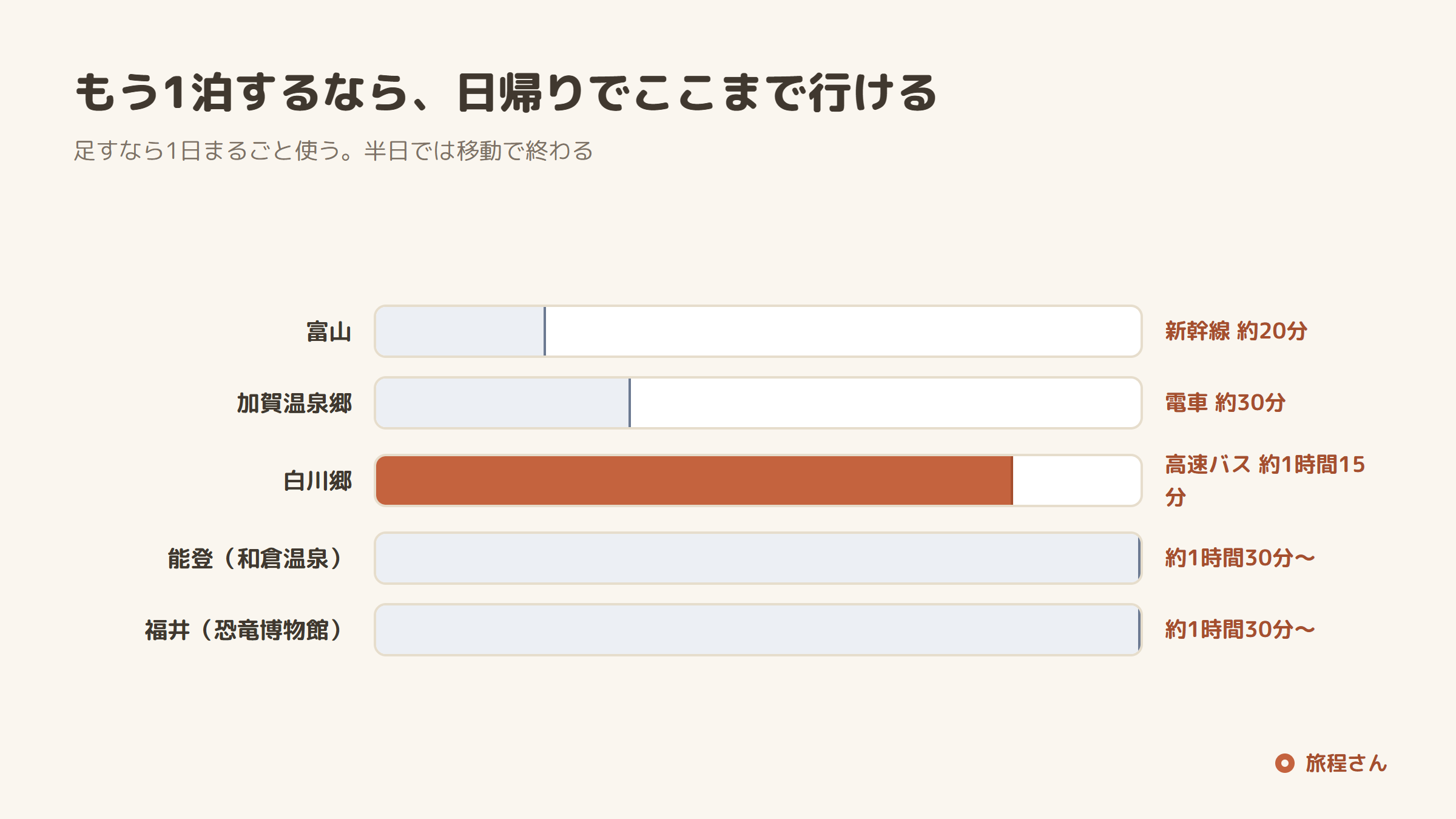
Task: Click the 白川郷 row label
Action: 317,481
